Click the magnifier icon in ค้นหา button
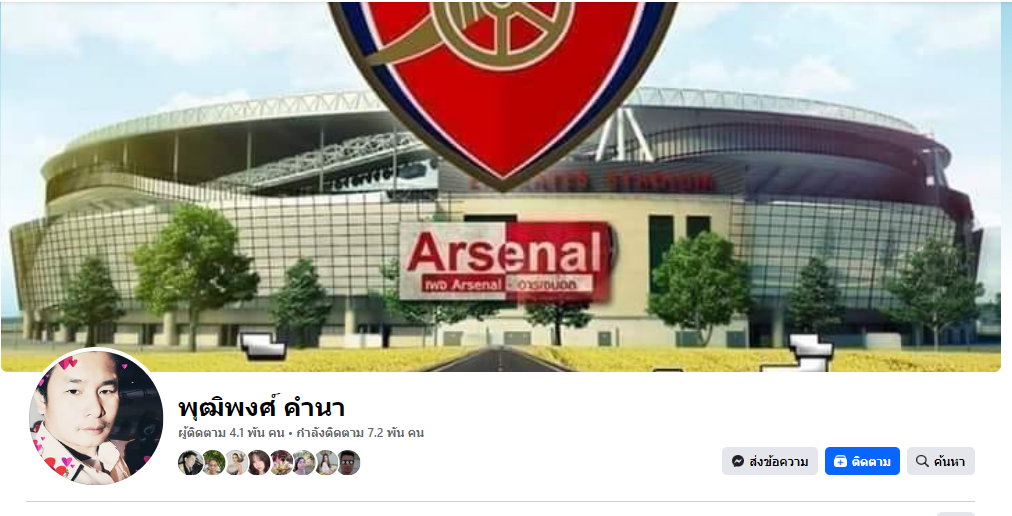 coord(922,461)
